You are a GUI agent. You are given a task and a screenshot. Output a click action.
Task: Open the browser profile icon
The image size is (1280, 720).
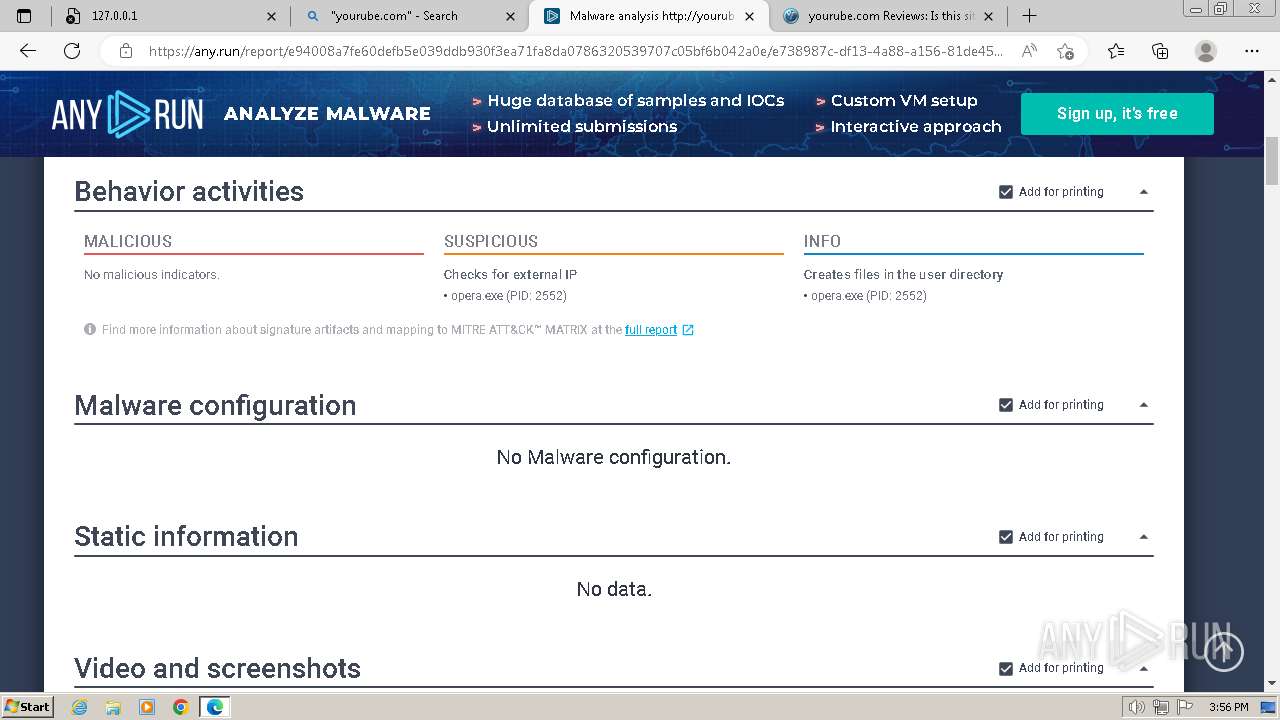pos(1206,51)
